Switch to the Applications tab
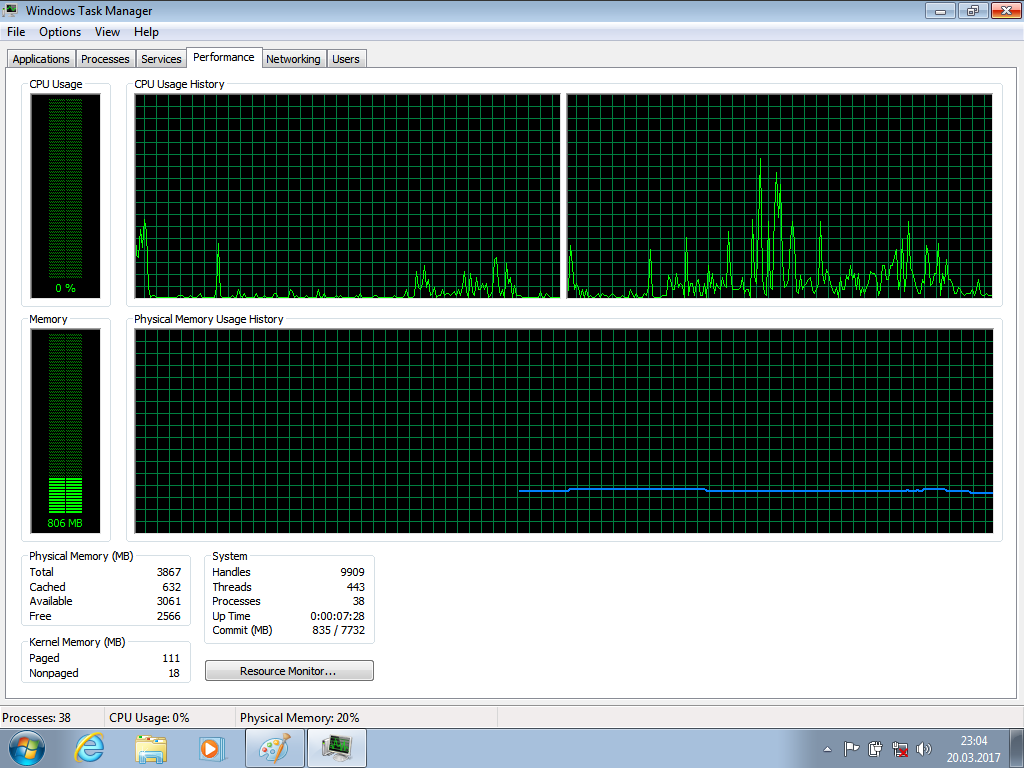Screen dimensions: 1024x768 (x=40, y=59)
